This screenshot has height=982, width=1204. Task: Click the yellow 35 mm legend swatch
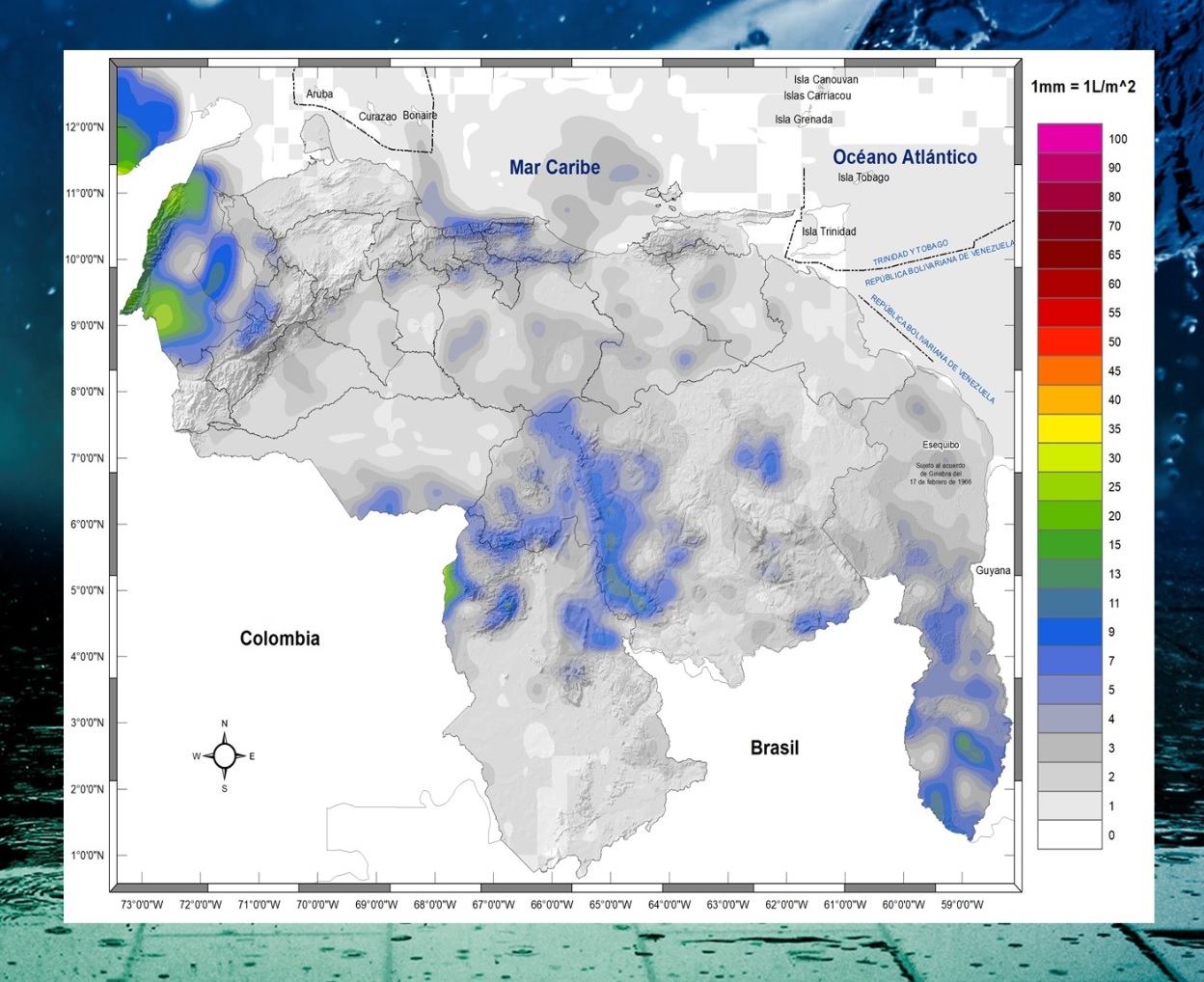(x=1069, y=428)
